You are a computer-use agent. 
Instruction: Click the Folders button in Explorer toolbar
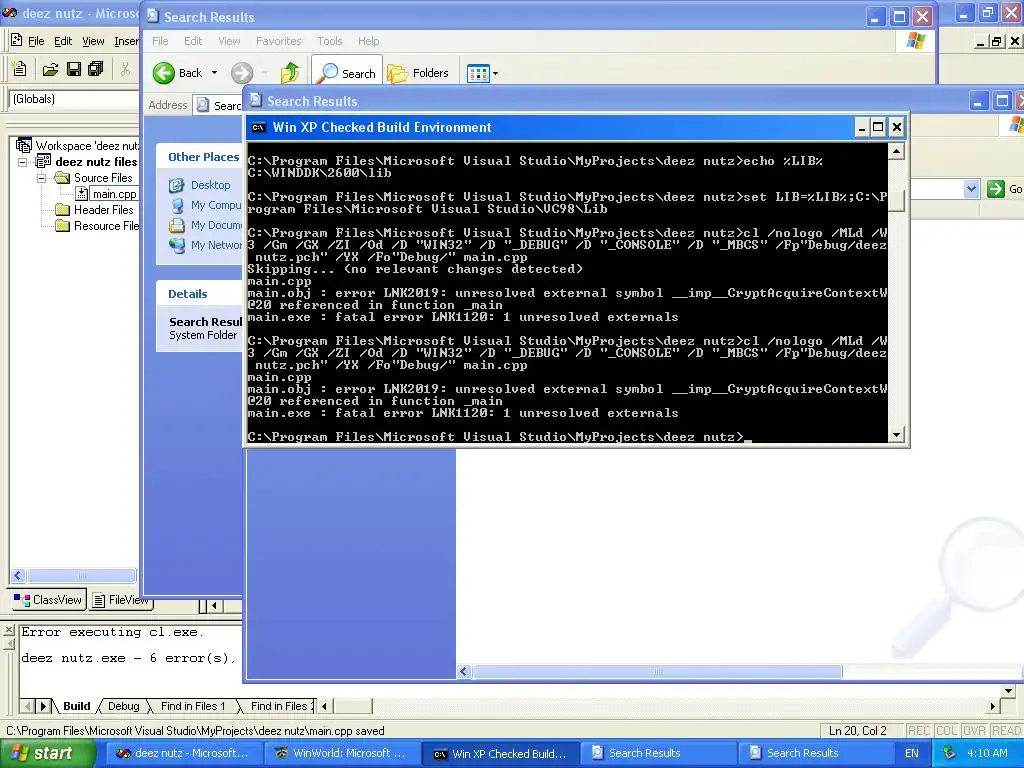pos(419,73)
